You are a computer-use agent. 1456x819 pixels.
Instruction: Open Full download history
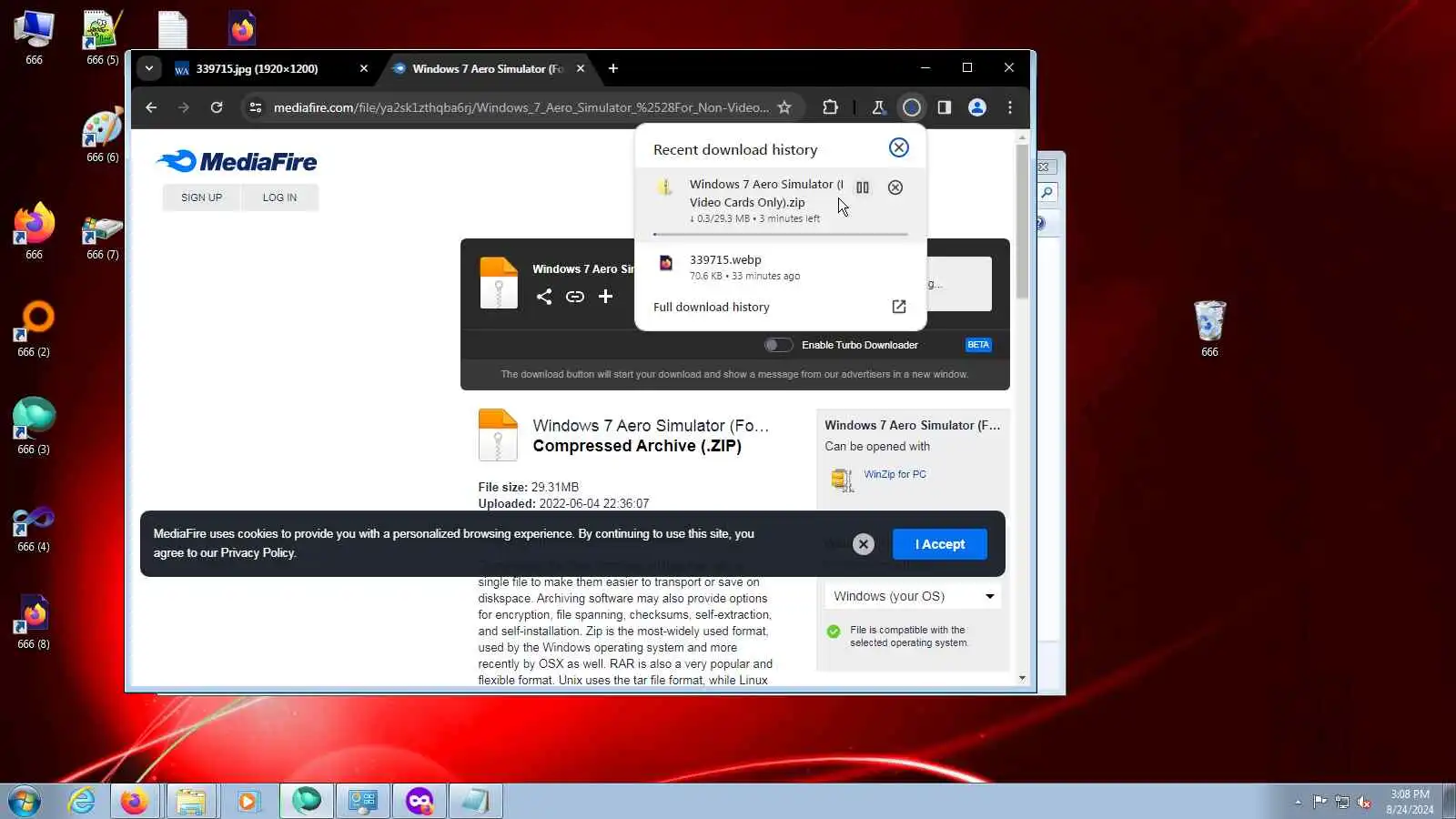point(780,307)
